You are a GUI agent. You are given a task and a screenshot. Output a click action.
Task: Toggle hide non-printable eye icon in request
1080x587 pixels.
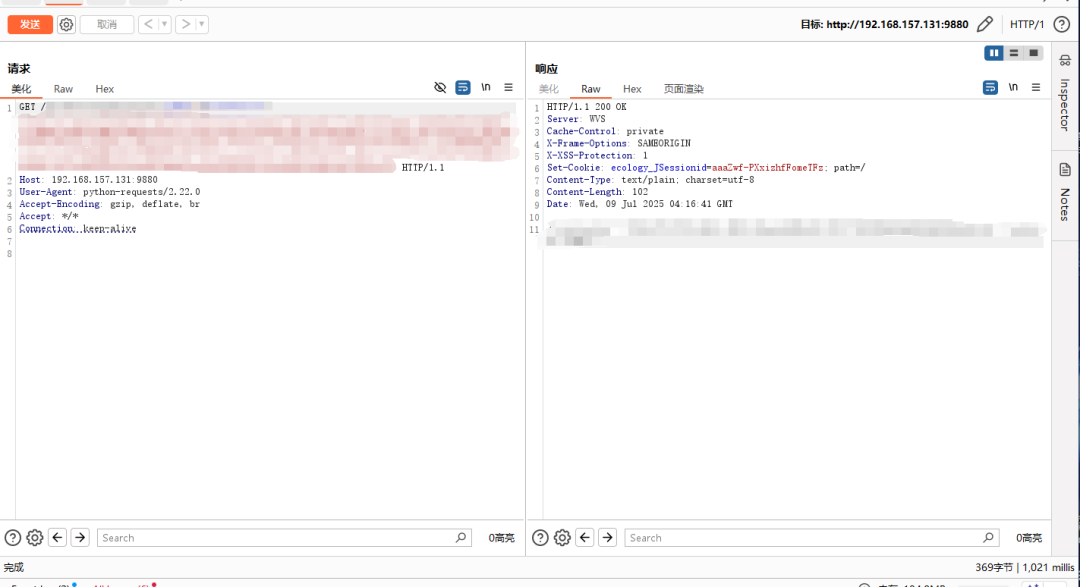(x=440, y=87)
